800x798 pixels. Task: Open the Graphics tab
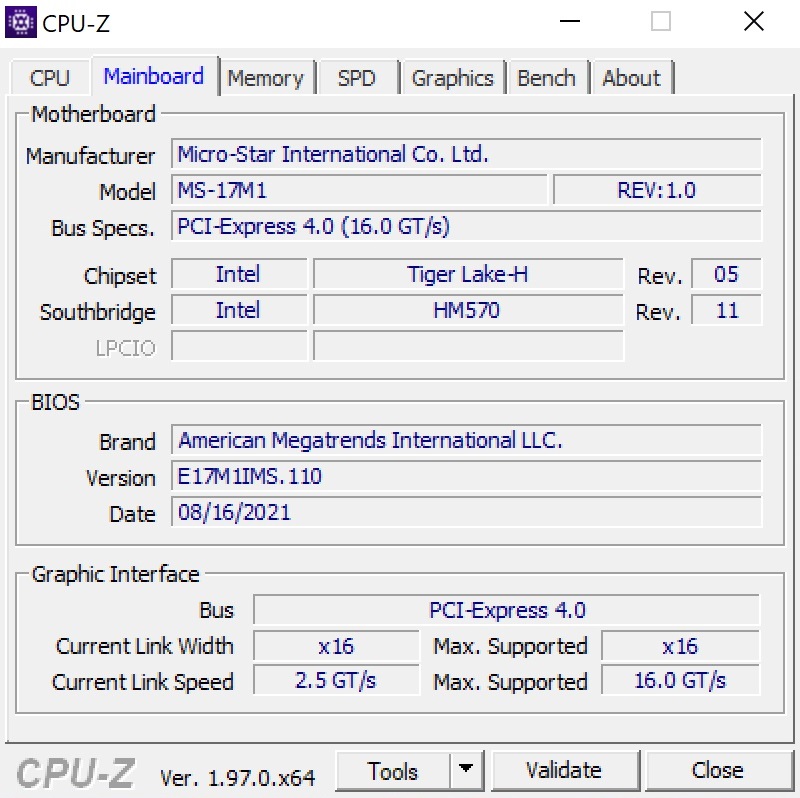453,78
